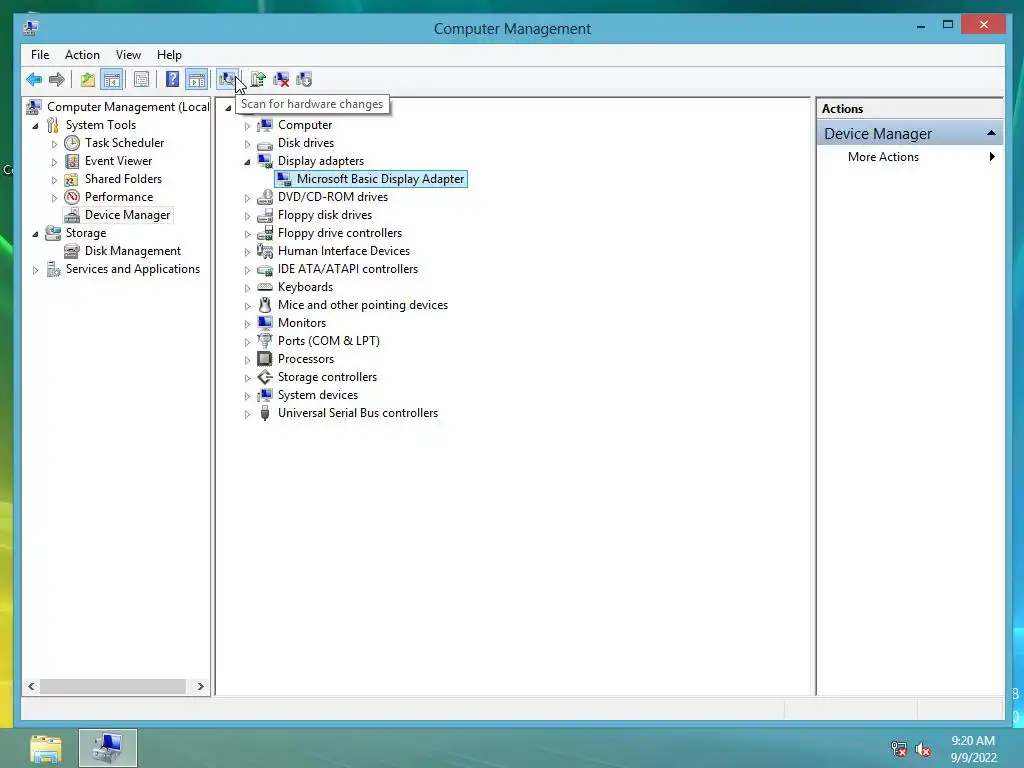Click the muted volume tray icon
Image resolution: width=1024 pixels, height=768 pixels.
coord(923,749)
